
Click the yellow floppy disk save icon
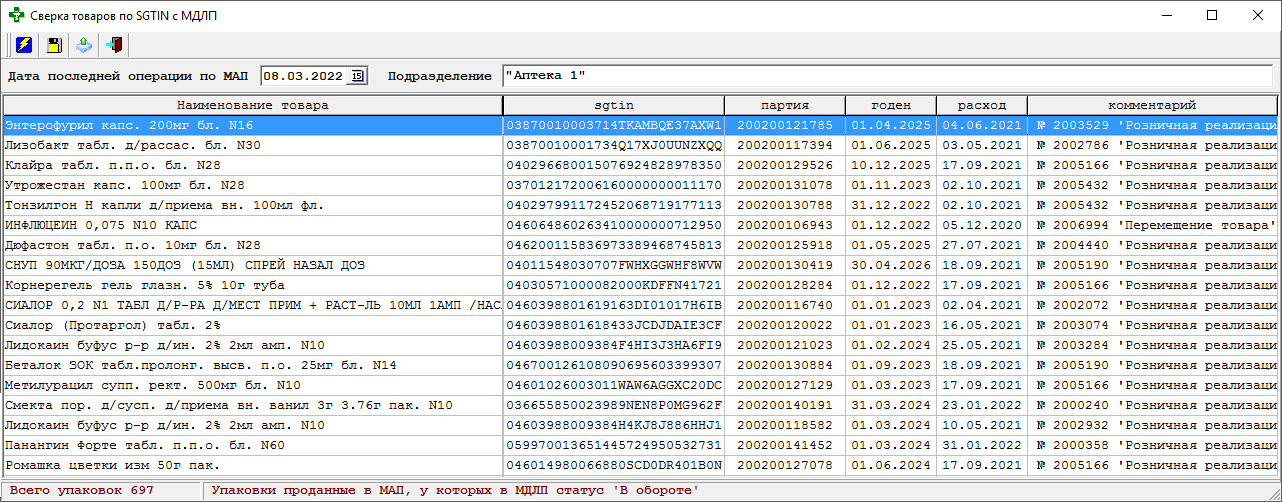pyautogui.click(x=54, y=45)
